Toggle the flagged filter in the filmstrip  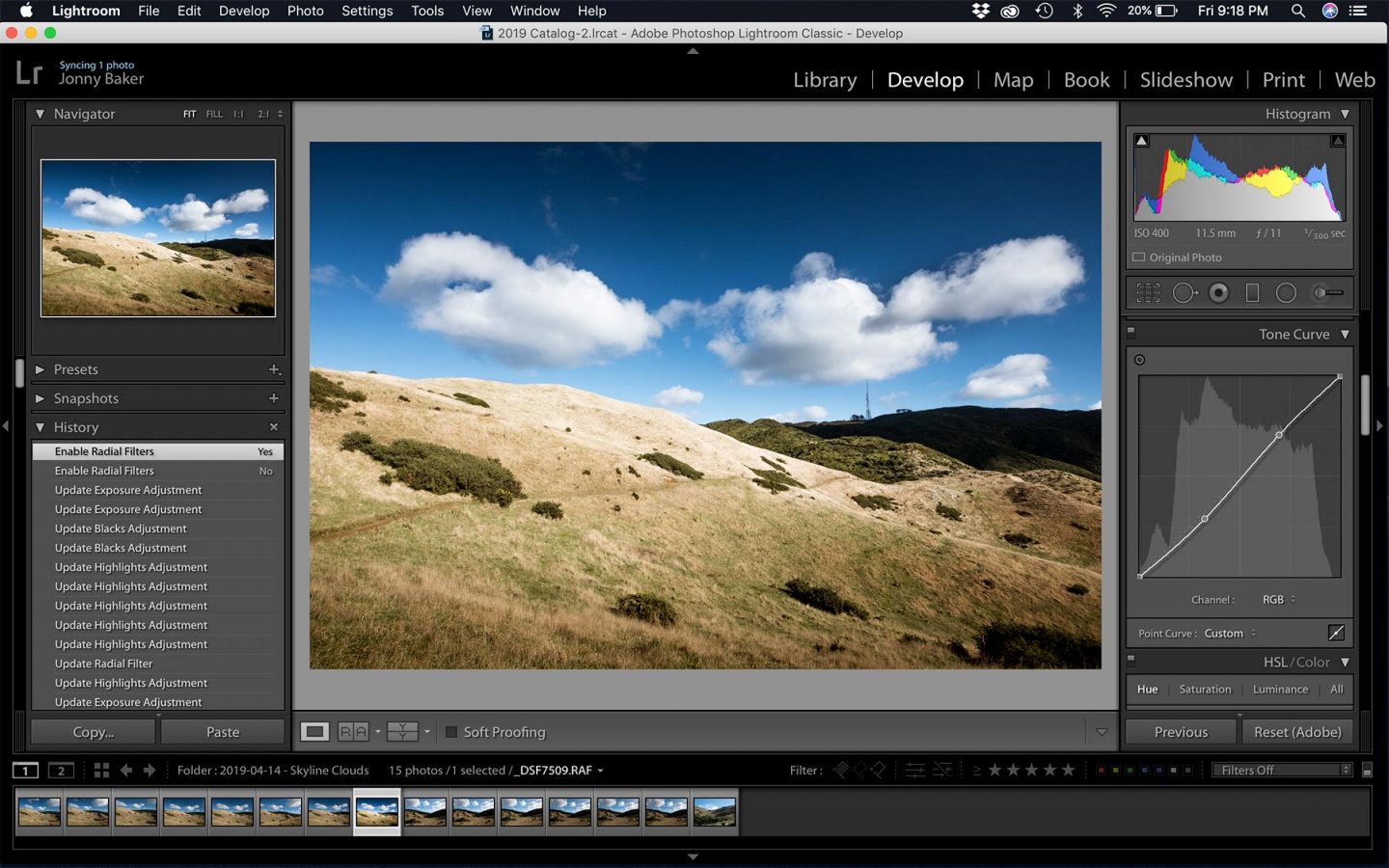click(x=841, y=770)
